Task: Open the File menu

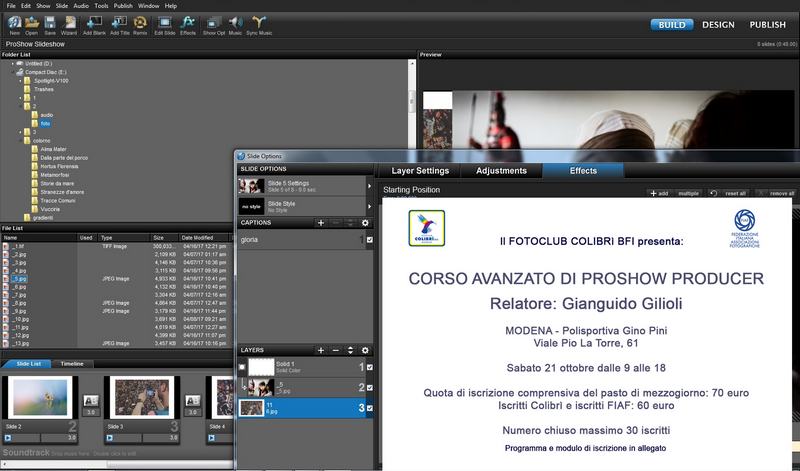Action: (11, 6)
